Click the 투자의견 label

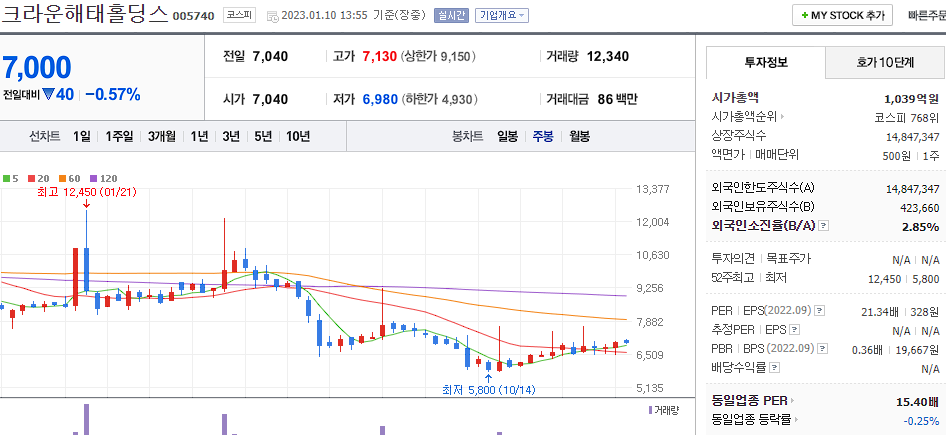(x=734, y=259)
